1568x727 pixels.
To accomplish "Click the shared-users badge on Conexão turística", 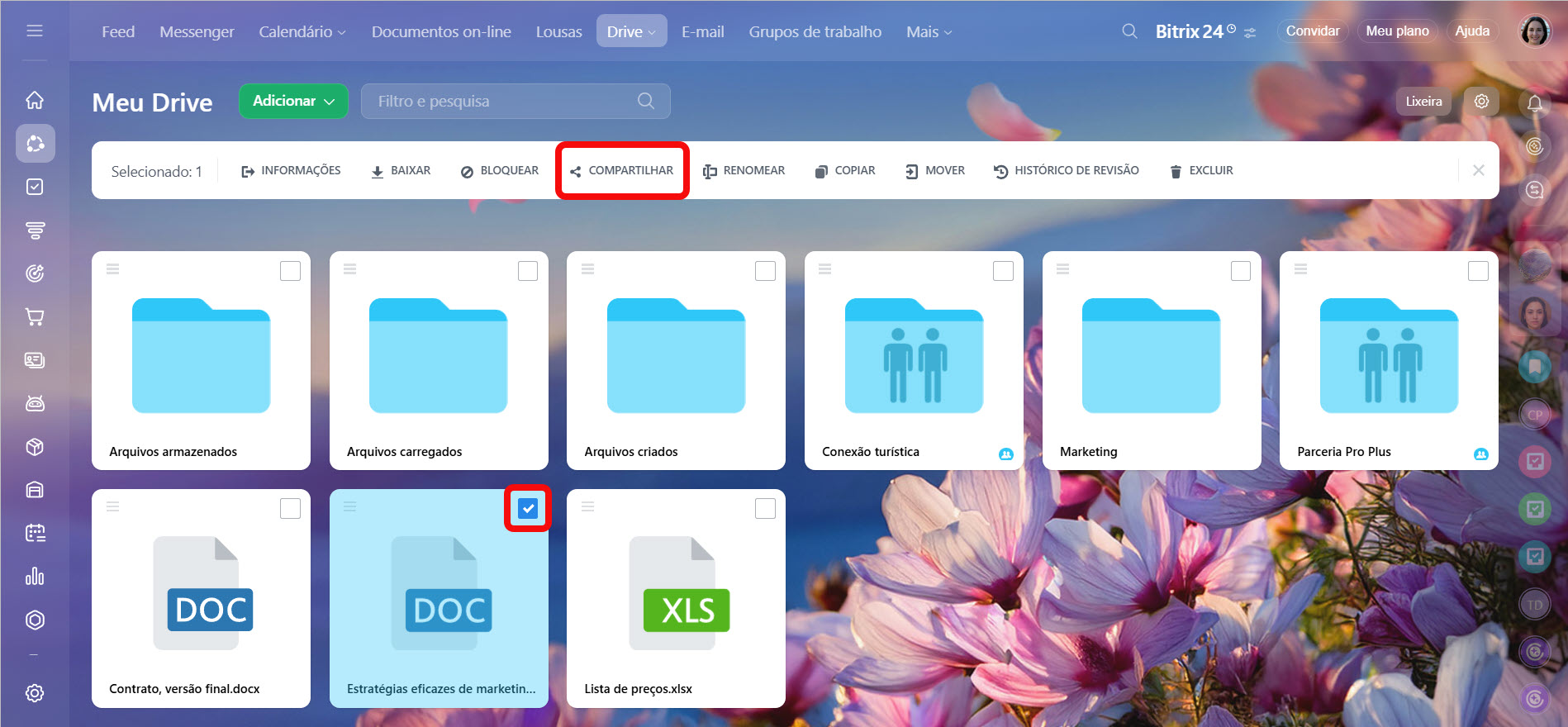I will click(1005, 454).
